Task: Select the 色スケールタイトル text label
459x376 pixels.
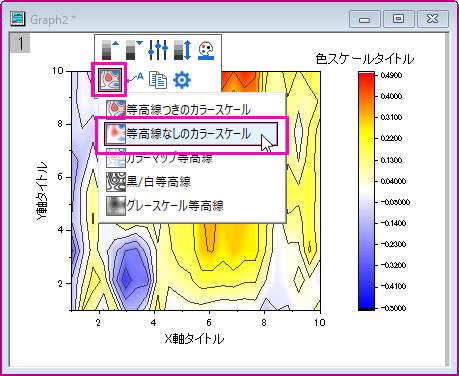Action: coord(365,59)
